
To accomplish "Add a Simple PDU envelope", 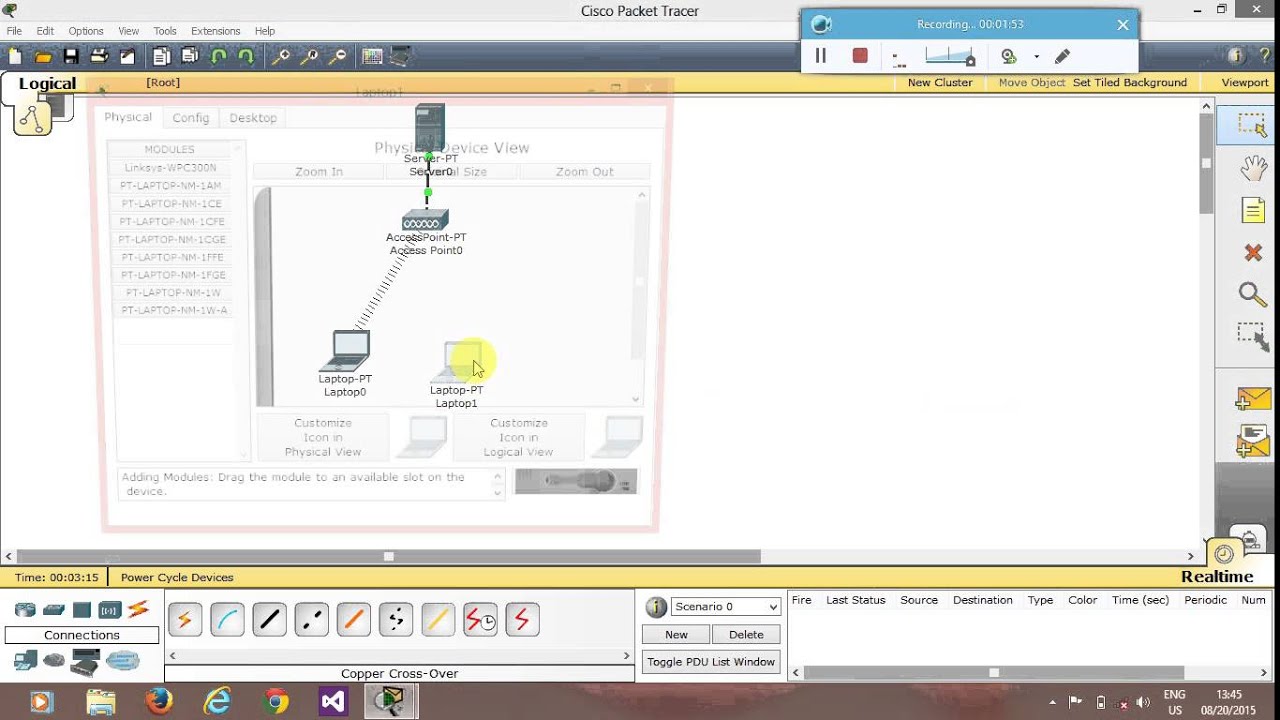I will 1252,399.
